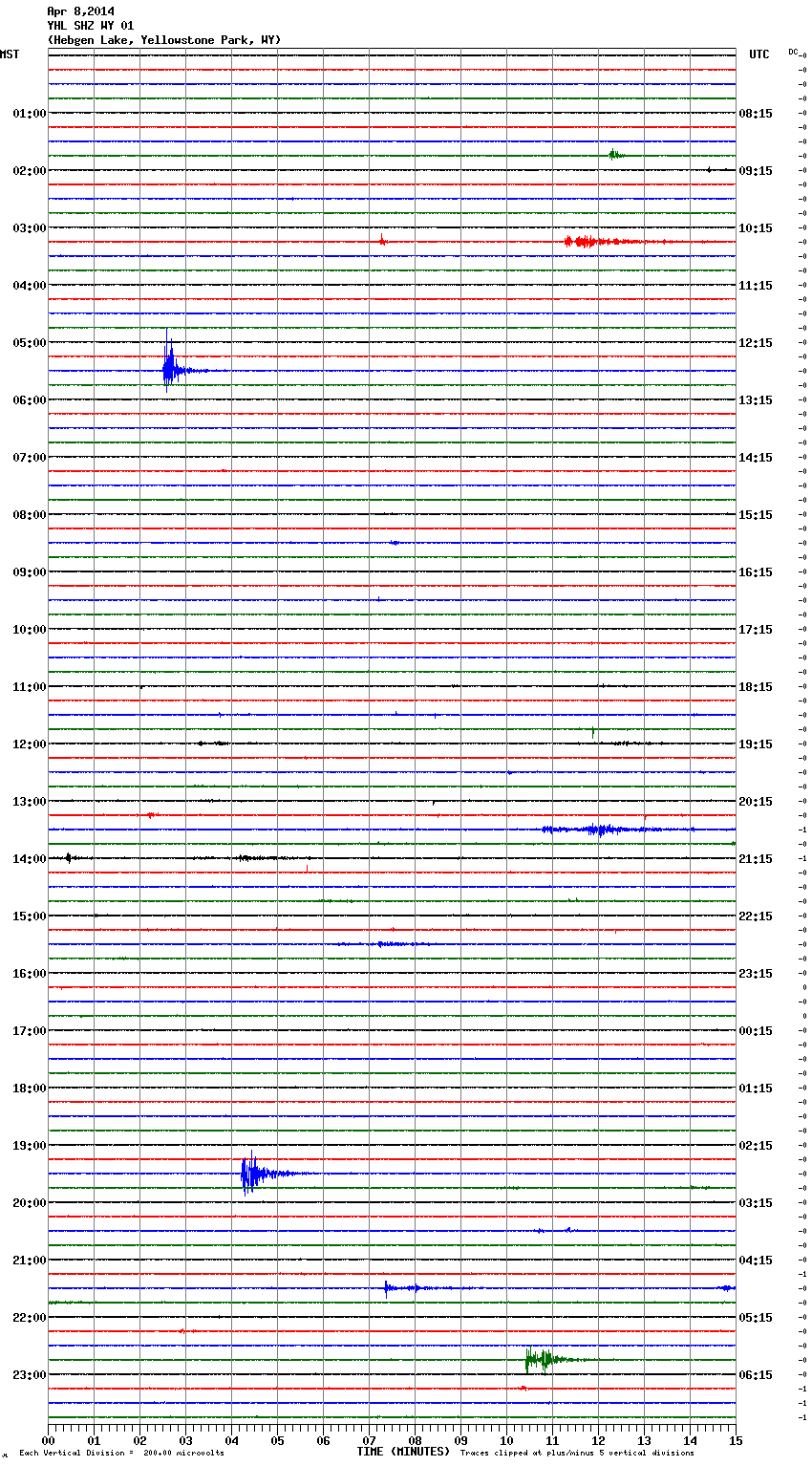
Task: Click the "05:00" MST hour label
Action: 30,343
